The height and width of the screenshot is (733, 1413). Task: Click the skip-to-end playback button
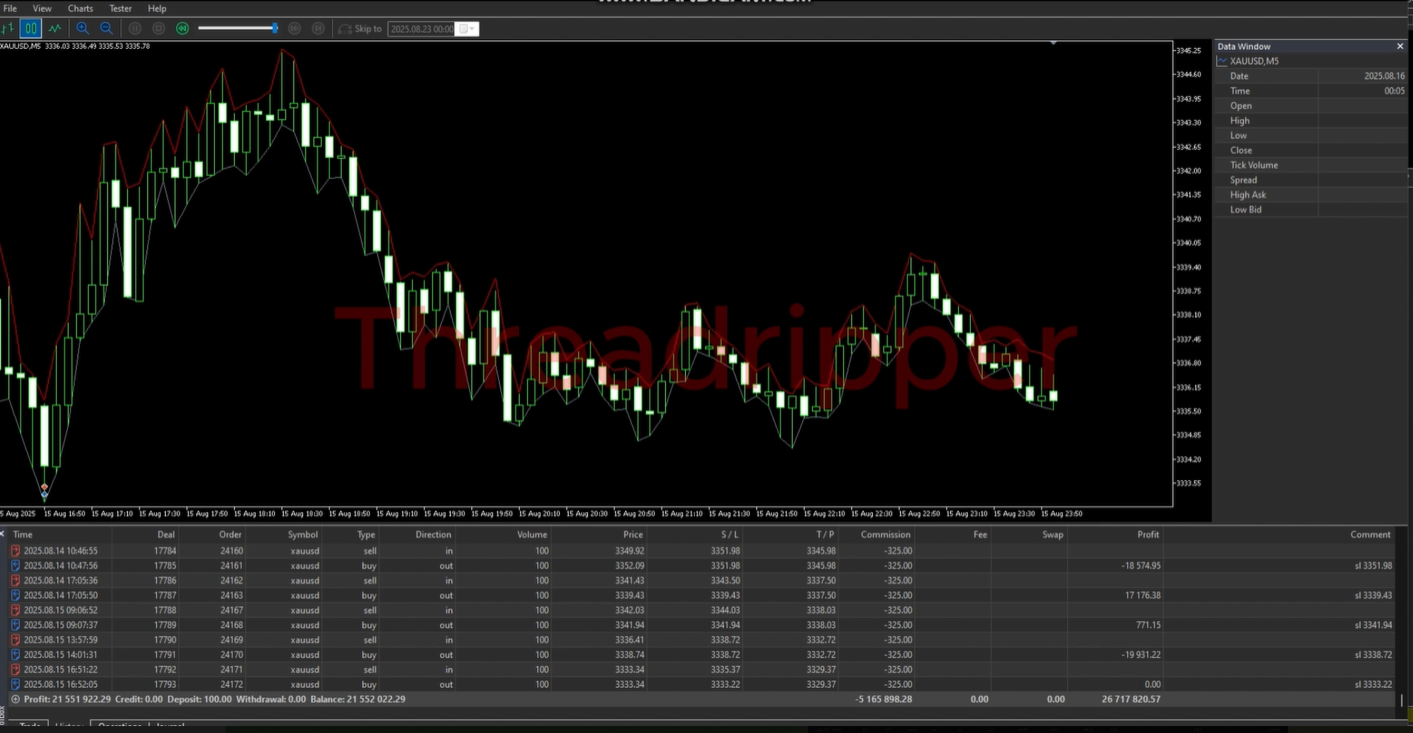coord(318,29)
